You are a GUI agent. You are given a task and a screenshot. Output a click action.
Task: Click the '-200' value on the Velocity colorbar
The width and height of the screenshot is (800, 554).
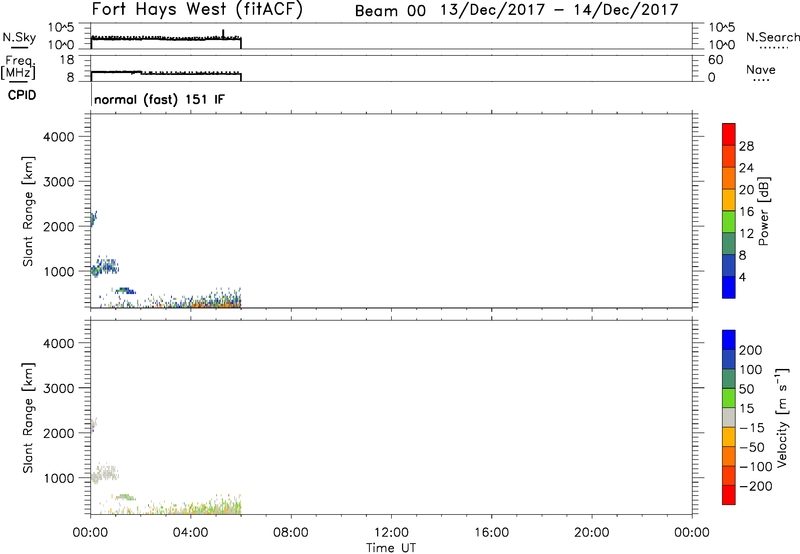(x=756, y=486)
